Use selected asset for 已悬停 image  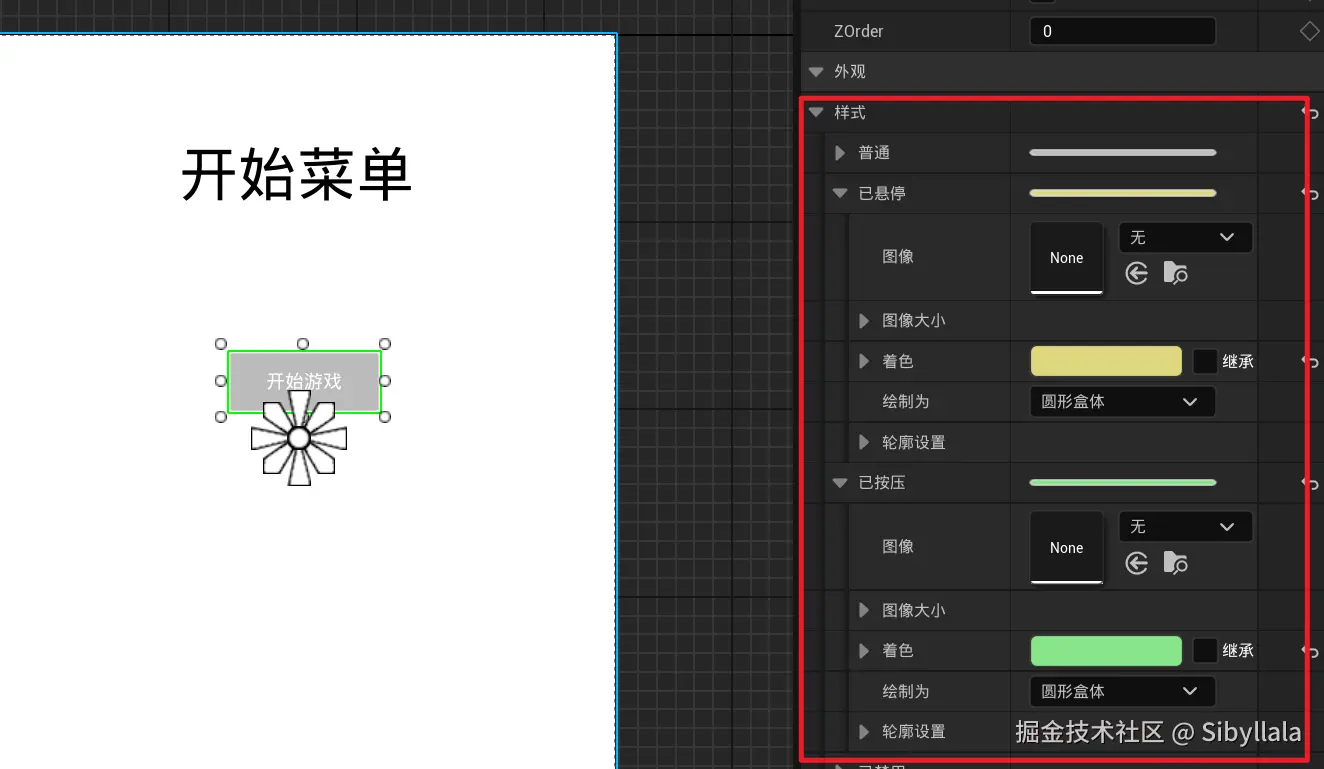pos(1137,273)
